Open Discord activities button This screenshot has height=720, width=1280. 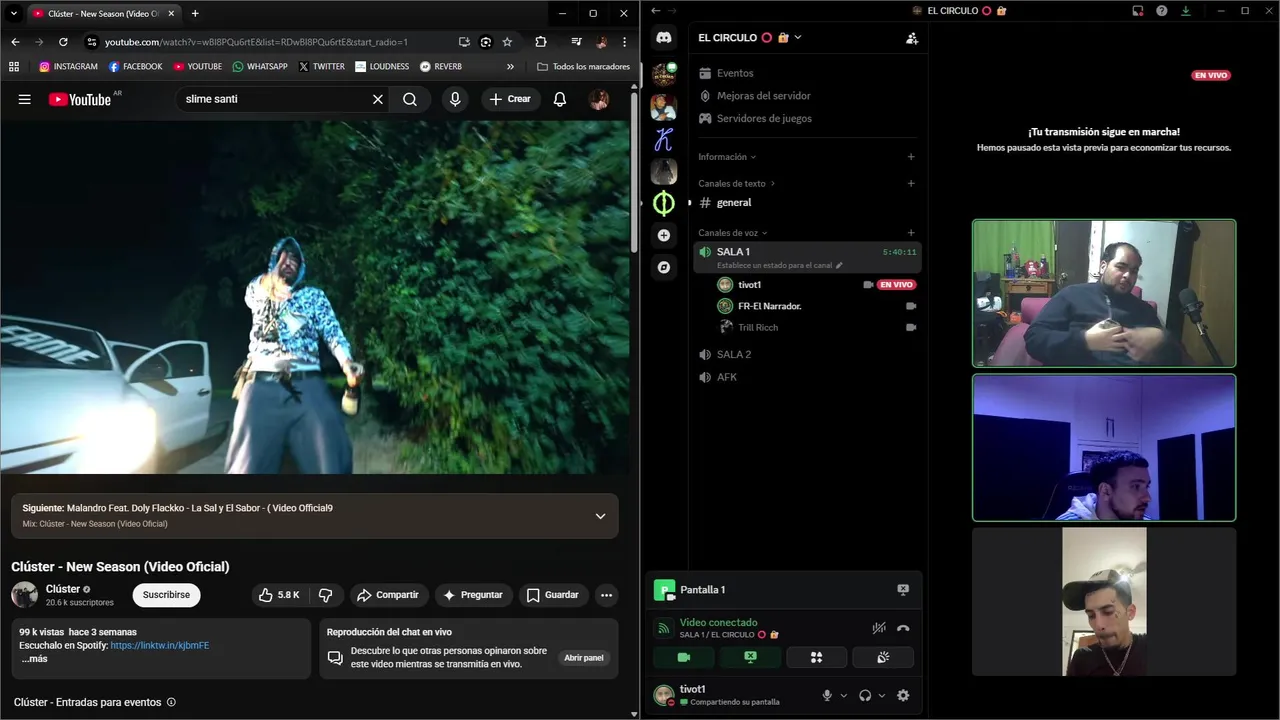tap(816, 657)
